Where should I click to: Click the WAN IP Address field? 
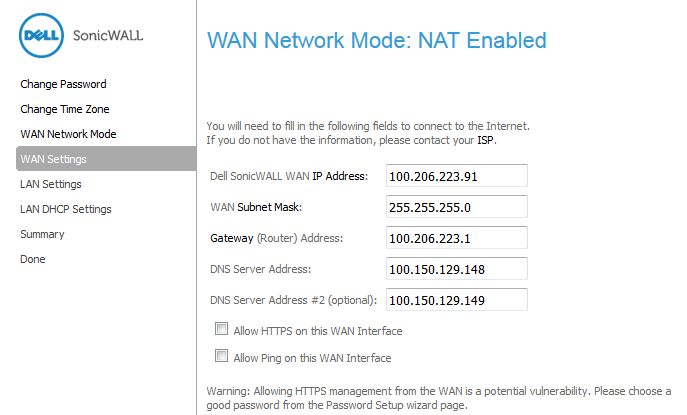click(457, 176)
